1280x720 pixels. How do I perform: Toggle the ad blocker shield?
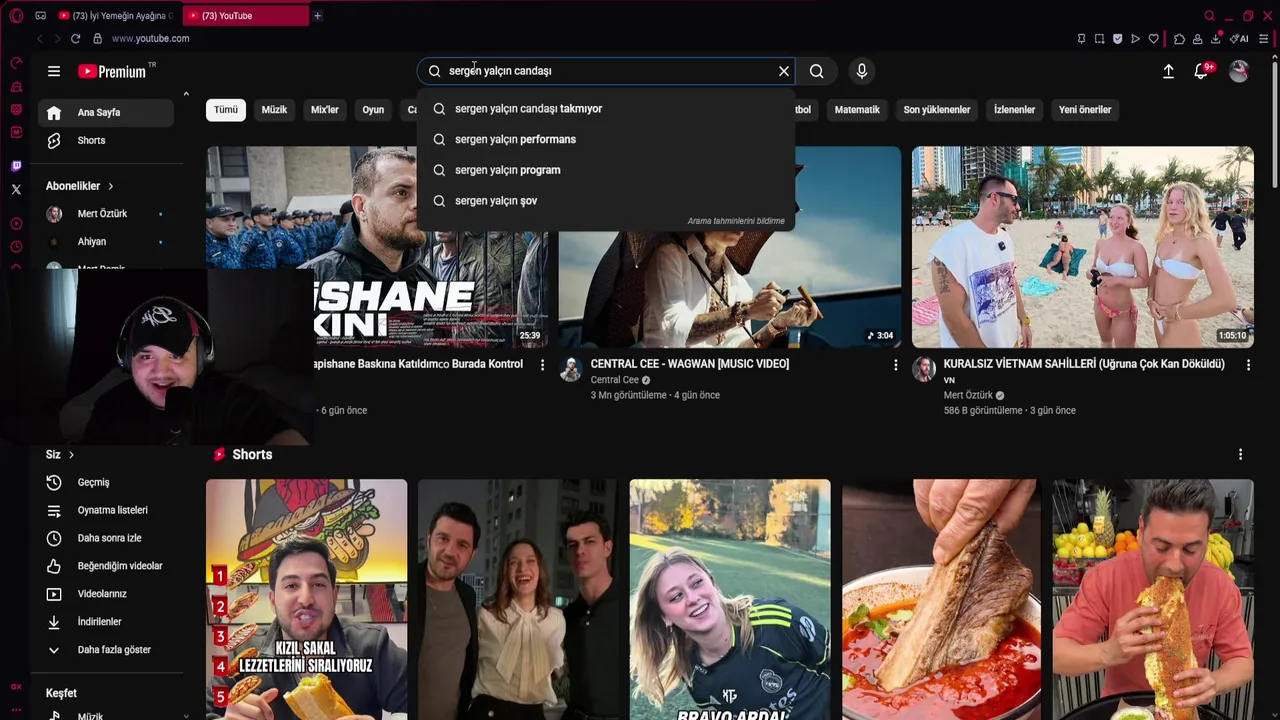[1117, 39]
